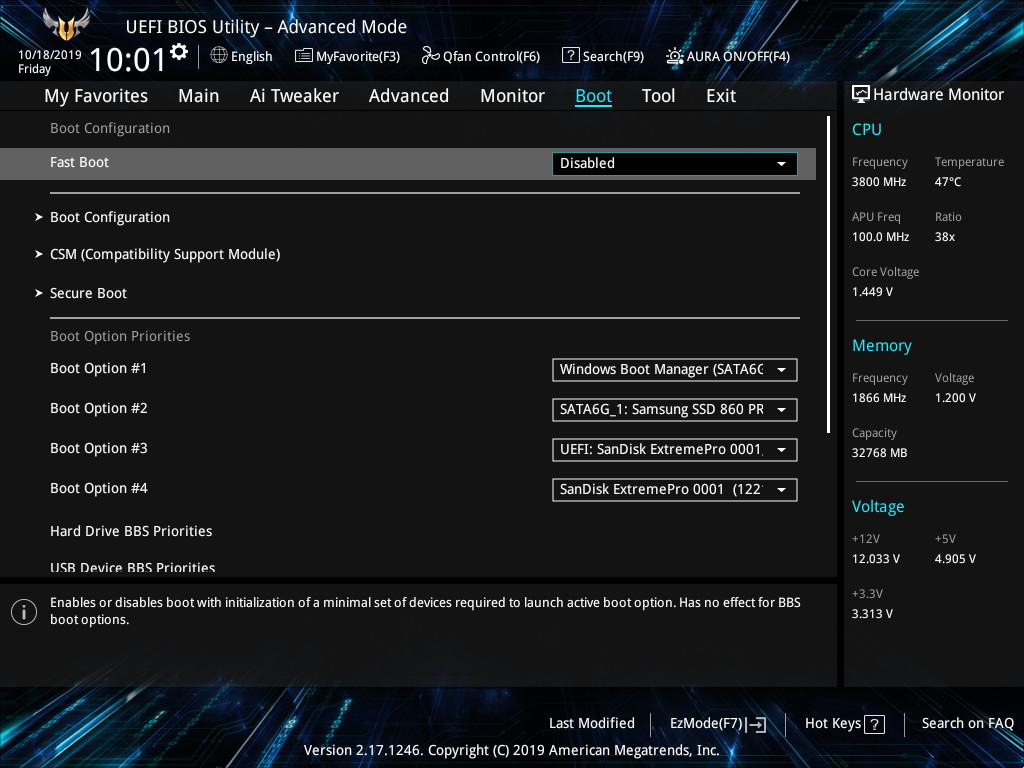Click the Boot Option Priorities heading
Screen dimensions: 1024x768
coord(120,336)
